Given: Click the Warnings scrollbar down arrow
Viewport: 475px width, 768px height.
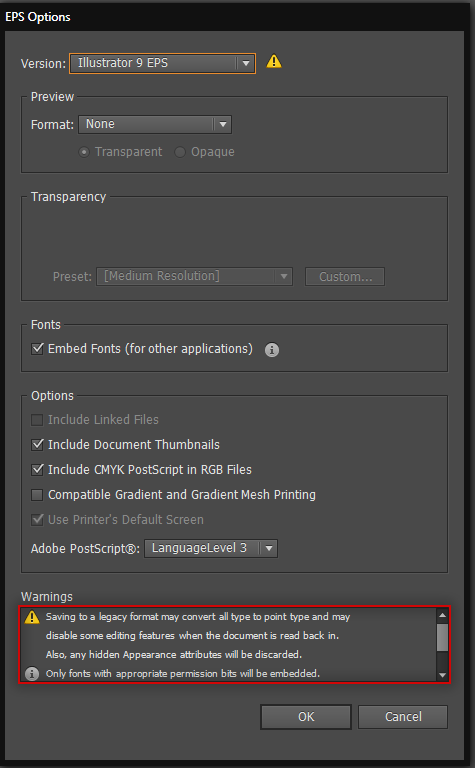Looking at the screenshot, I should [442, 675].
